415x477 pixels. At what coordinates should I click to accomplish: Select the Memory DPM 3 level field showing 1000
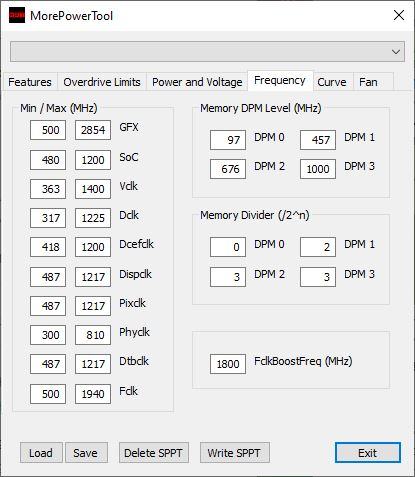(x=318, y=169)
